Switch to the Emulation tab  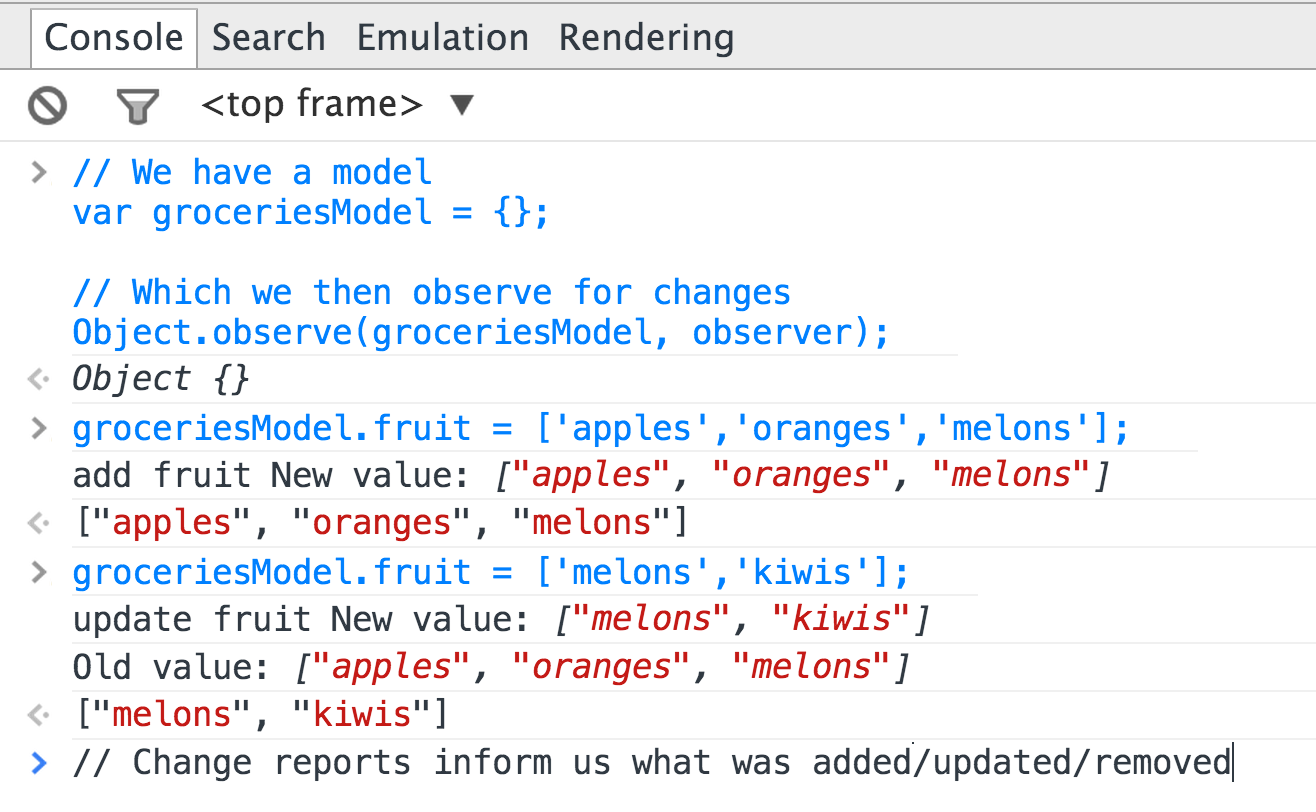click(x=443, y=38)
